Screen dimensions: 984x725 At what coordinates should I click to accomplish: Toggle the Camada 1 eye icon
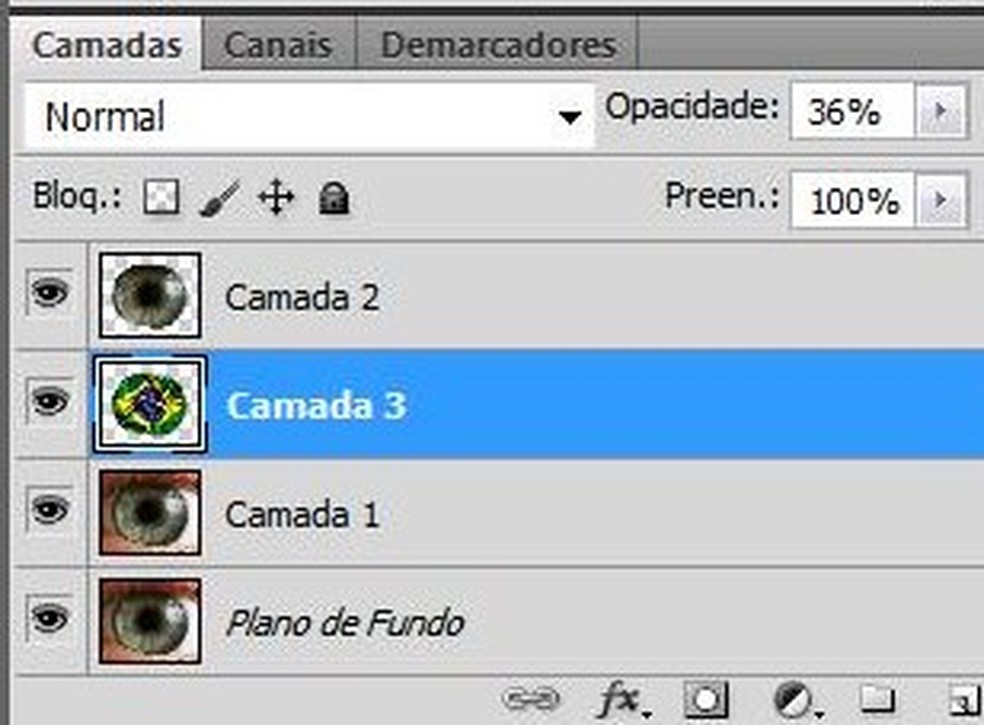tap(50, 509)
